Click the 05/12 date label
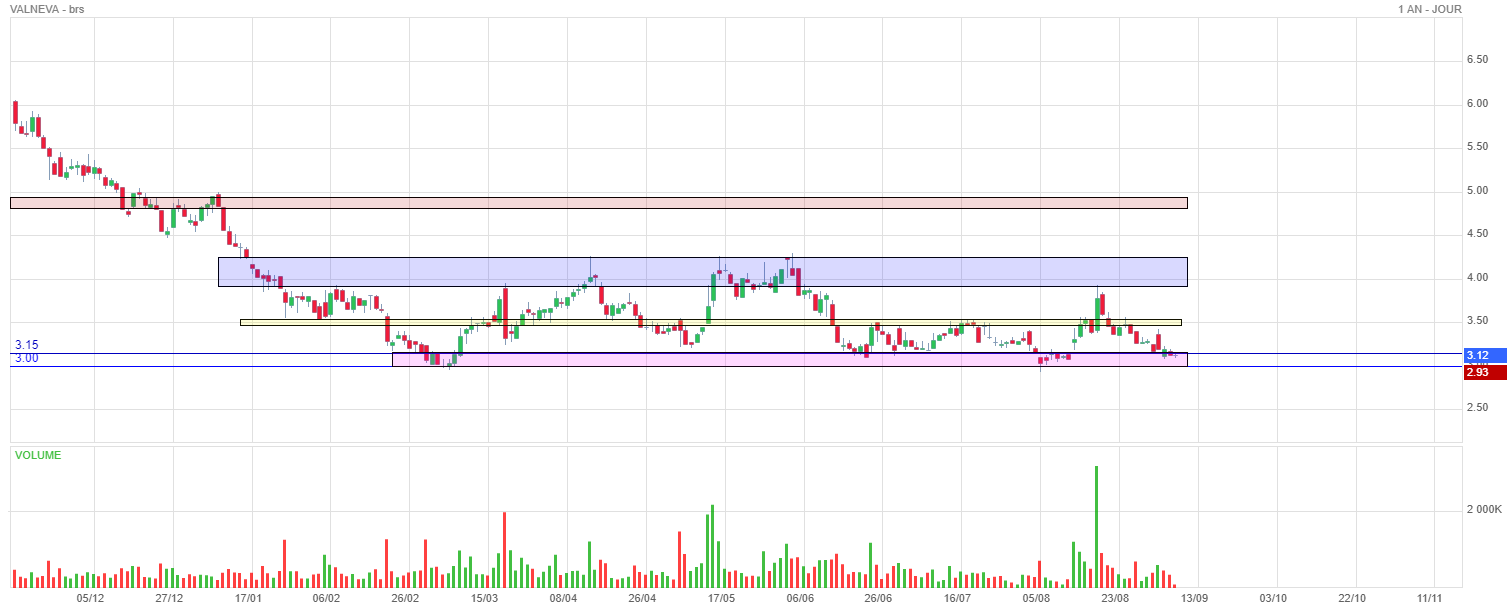 click(90, 598)
